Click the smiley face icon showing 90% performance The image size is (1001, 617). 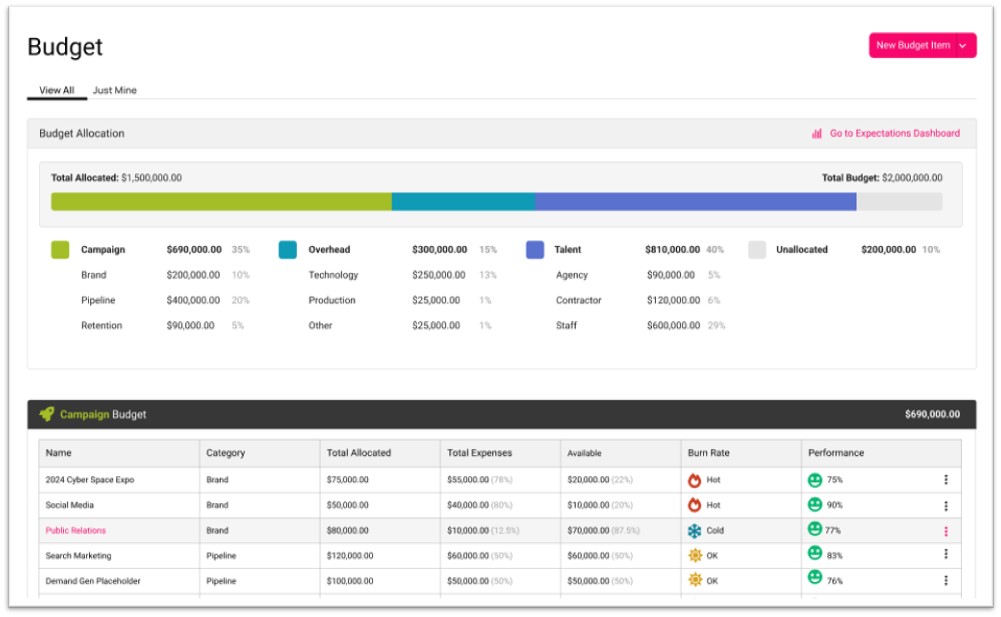(815, 505)
